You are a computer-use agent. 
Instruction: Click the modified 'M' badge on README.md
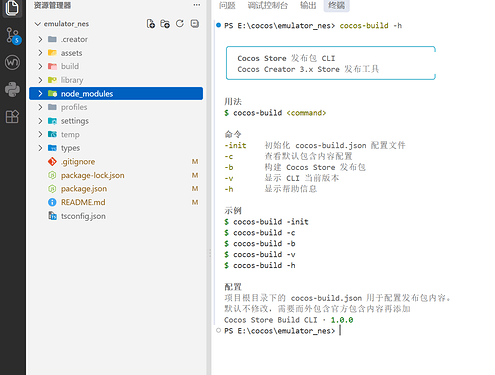coord(195,202)
